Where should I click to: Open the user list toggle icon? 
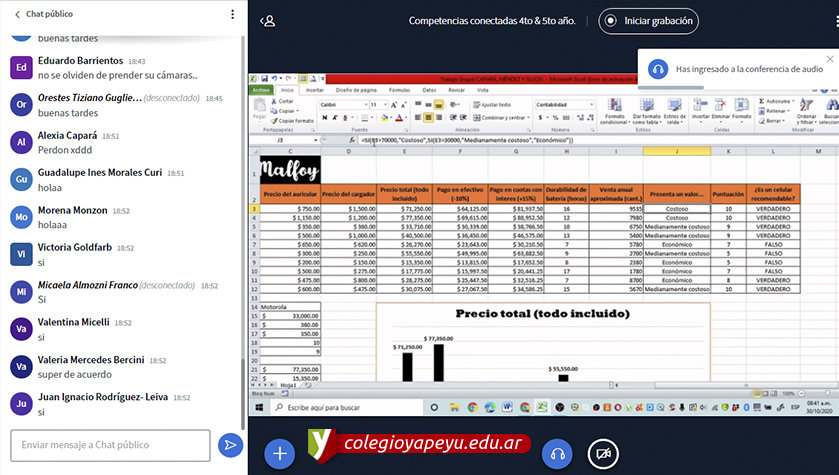267,21
